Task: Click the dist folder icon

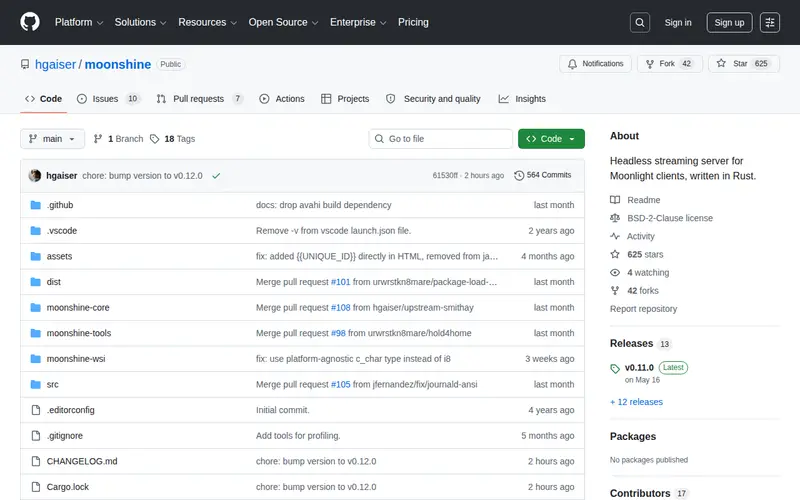Action: point(36,282)
